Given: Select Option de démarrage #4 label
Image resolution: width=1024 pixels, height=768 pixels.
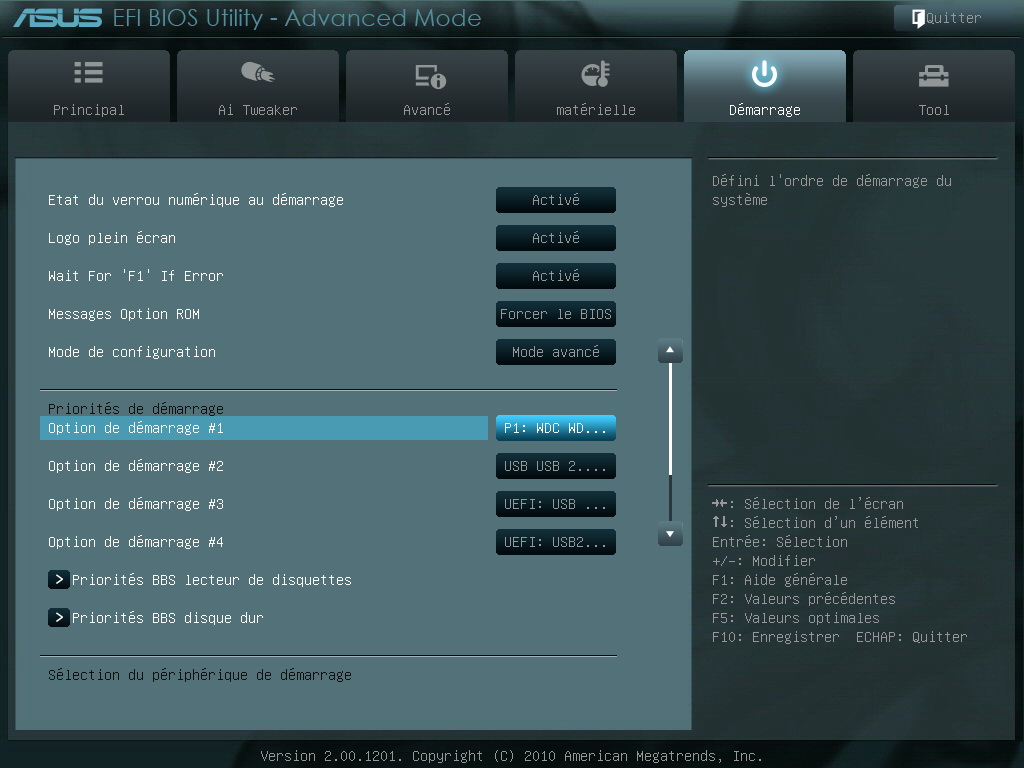Looking at the screenshot, I should tap(135, 542).
